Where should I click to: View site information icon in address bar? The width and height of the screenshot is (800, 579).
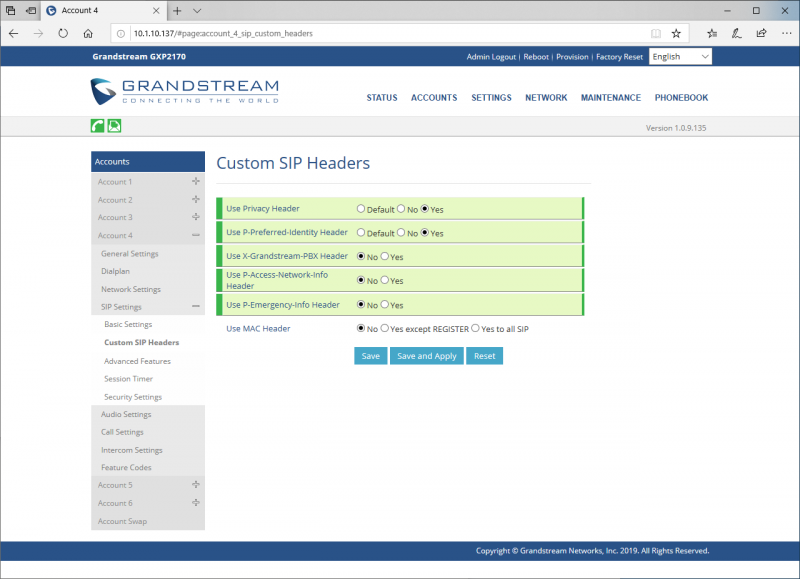click(x=120, y=34)
